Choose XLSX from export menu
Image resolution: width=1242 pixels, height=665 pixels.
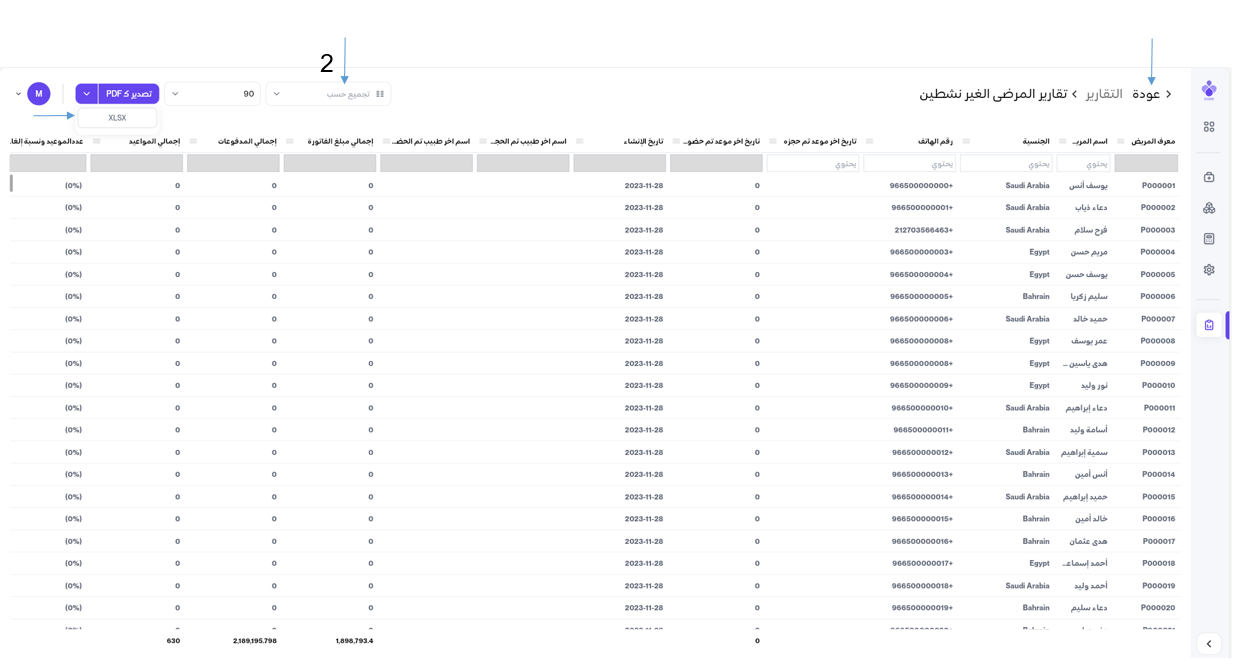[117, 118]
